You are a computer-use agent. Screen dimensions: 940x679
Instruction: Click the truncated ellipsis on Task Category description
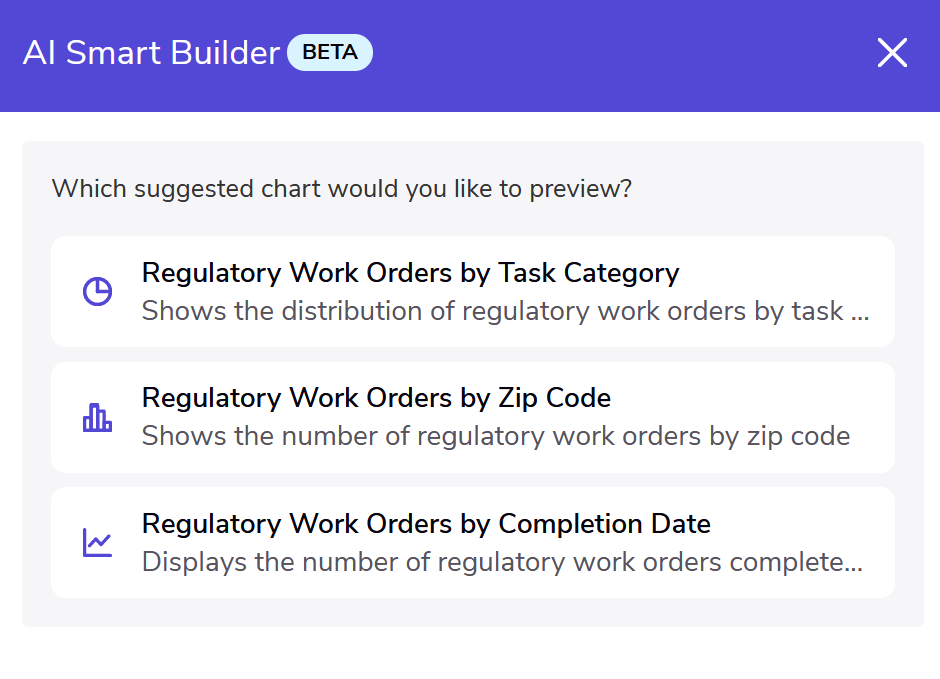(859, 313)
